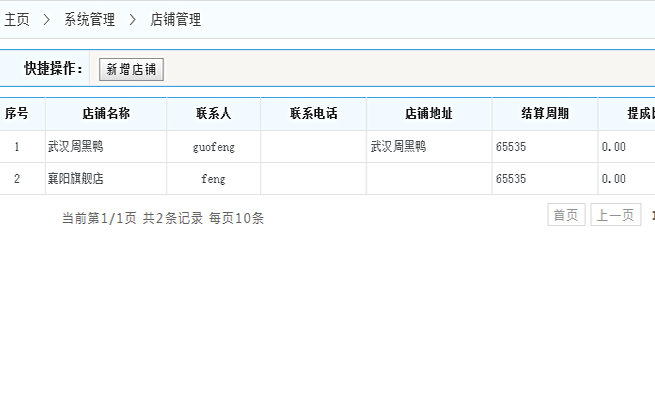Click the 65535 value in row 1
This screenshot has width=655, height=413.
coord(510,147)
